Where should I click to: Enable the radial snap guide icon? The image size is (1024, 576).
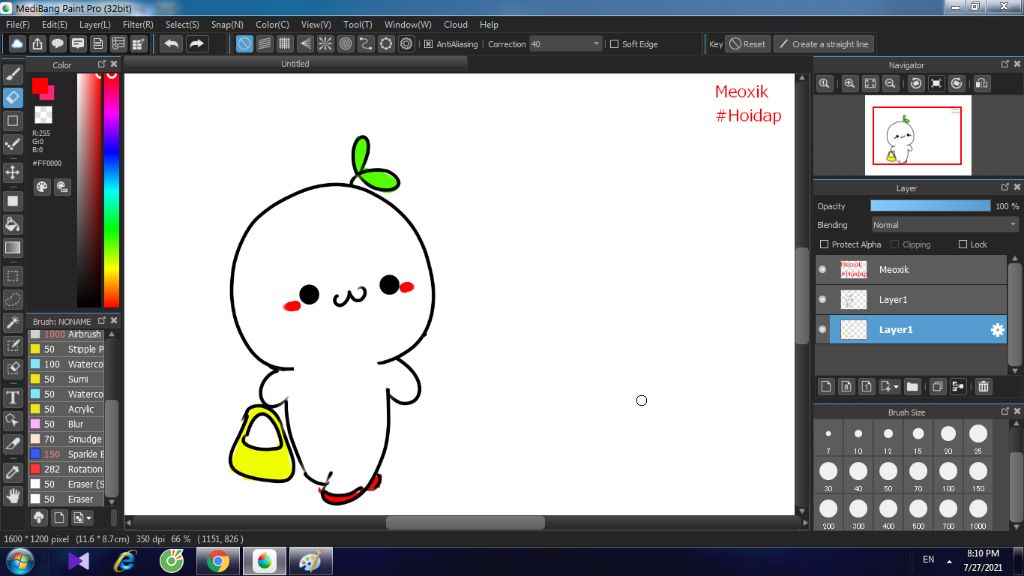tap(325, 44)
